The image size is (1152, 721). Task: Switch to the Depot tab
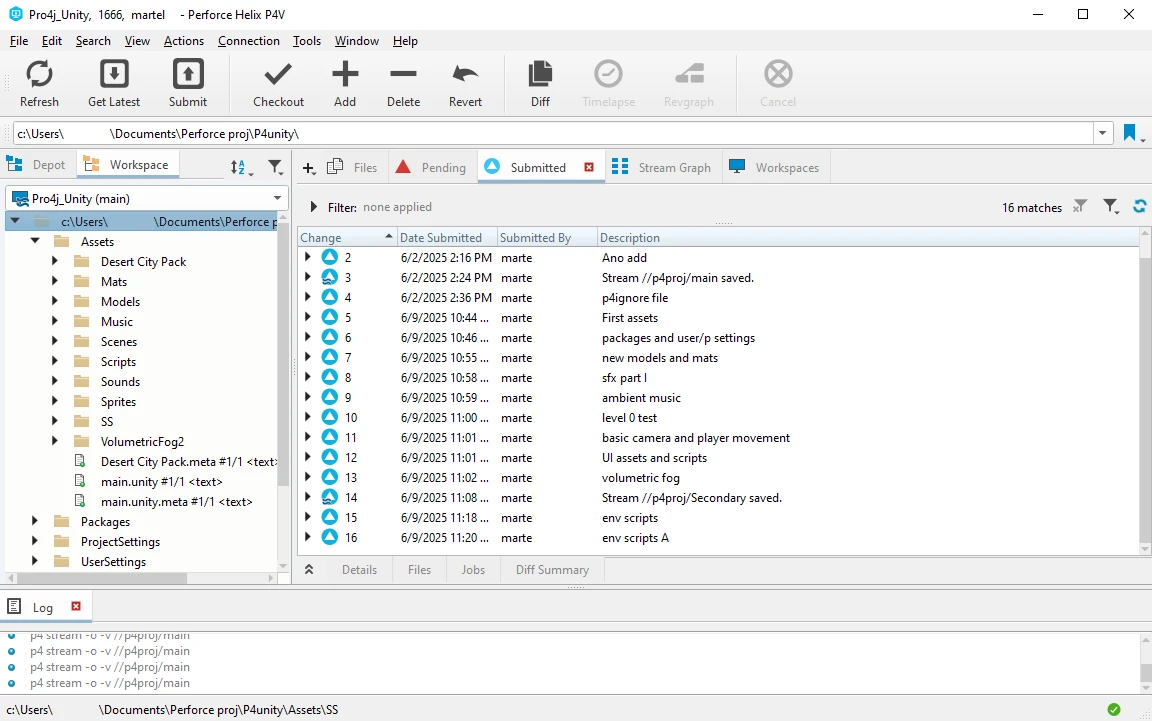point(36,165)
